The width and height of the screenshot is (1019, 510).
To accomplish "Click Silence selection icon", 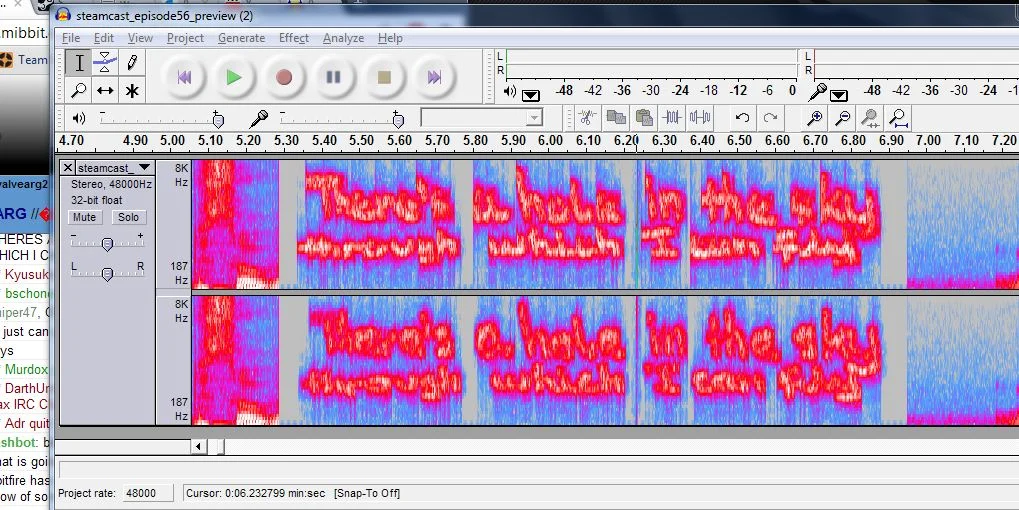I will [x=700, y=118].
